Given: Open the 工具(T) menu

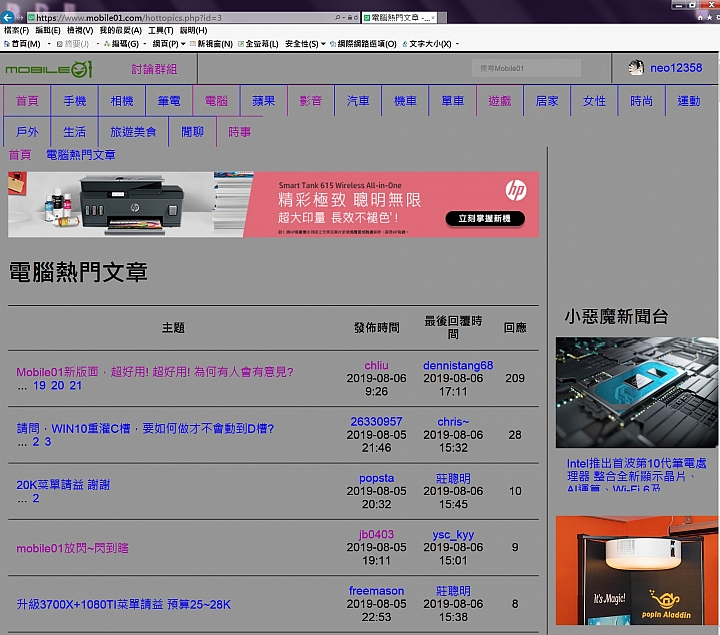Looking at the screenshot, I should pos(160,31).
